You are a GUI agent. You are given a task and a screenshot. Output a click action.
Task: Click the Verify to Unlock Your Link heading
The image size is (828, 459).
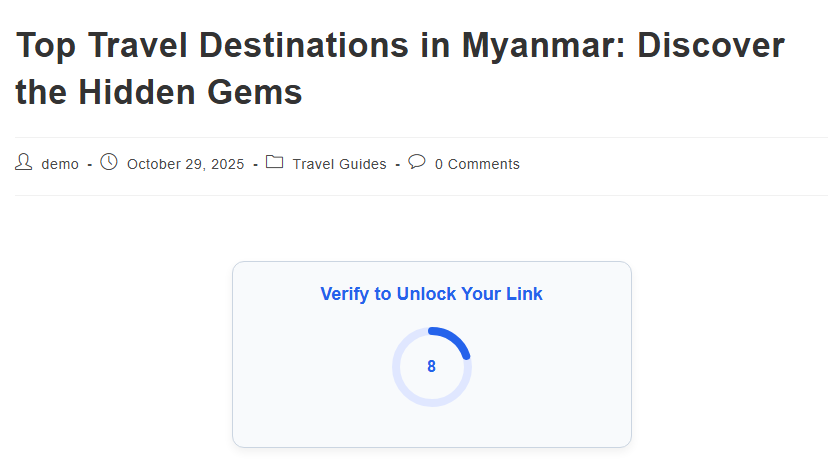(431, 294)
